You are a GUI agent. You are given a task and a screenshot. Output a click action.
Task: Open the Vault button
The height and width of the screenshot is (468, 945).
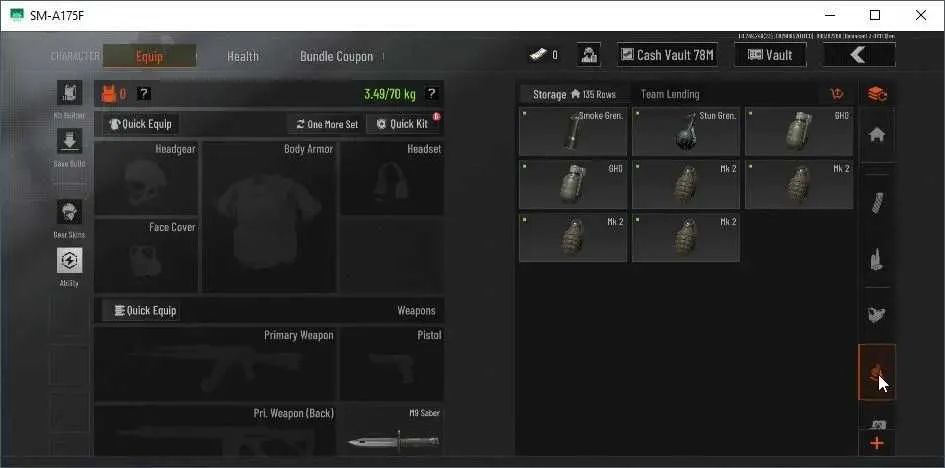point(770,55)
